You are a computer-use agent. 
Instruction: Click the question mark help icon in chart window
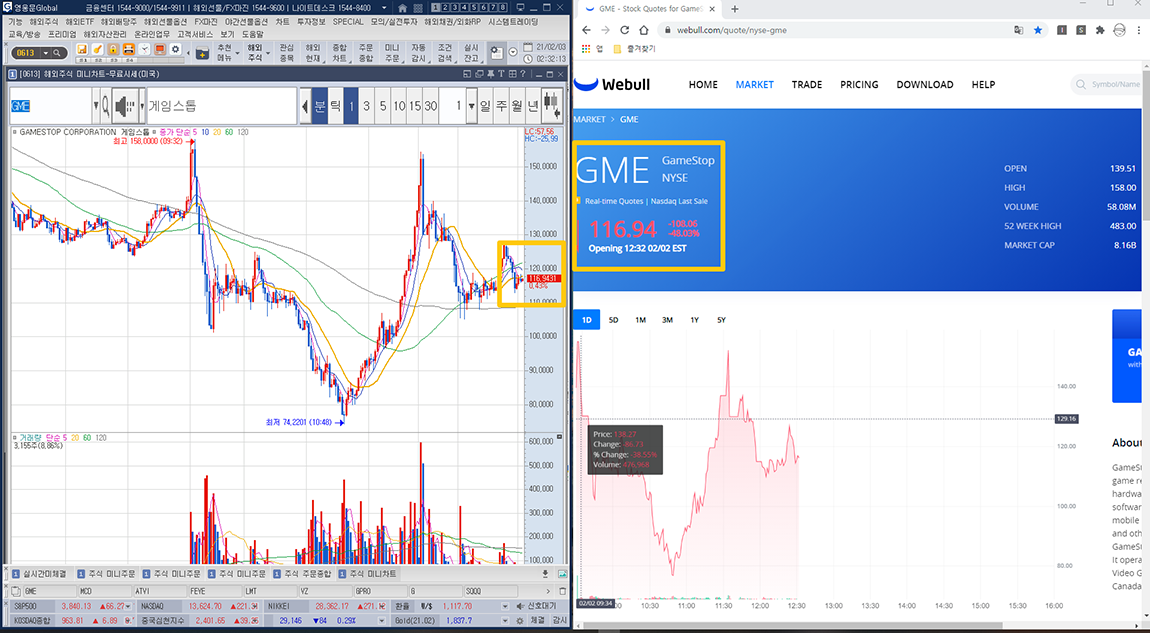(x=523, y=74)
